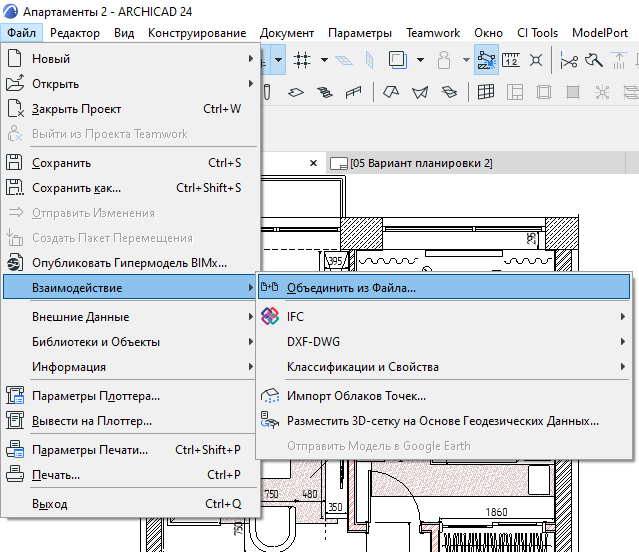Click the plotter setup icon beside Параметры Плоттера
Screen dimensions: 639x552
point(15,396)
